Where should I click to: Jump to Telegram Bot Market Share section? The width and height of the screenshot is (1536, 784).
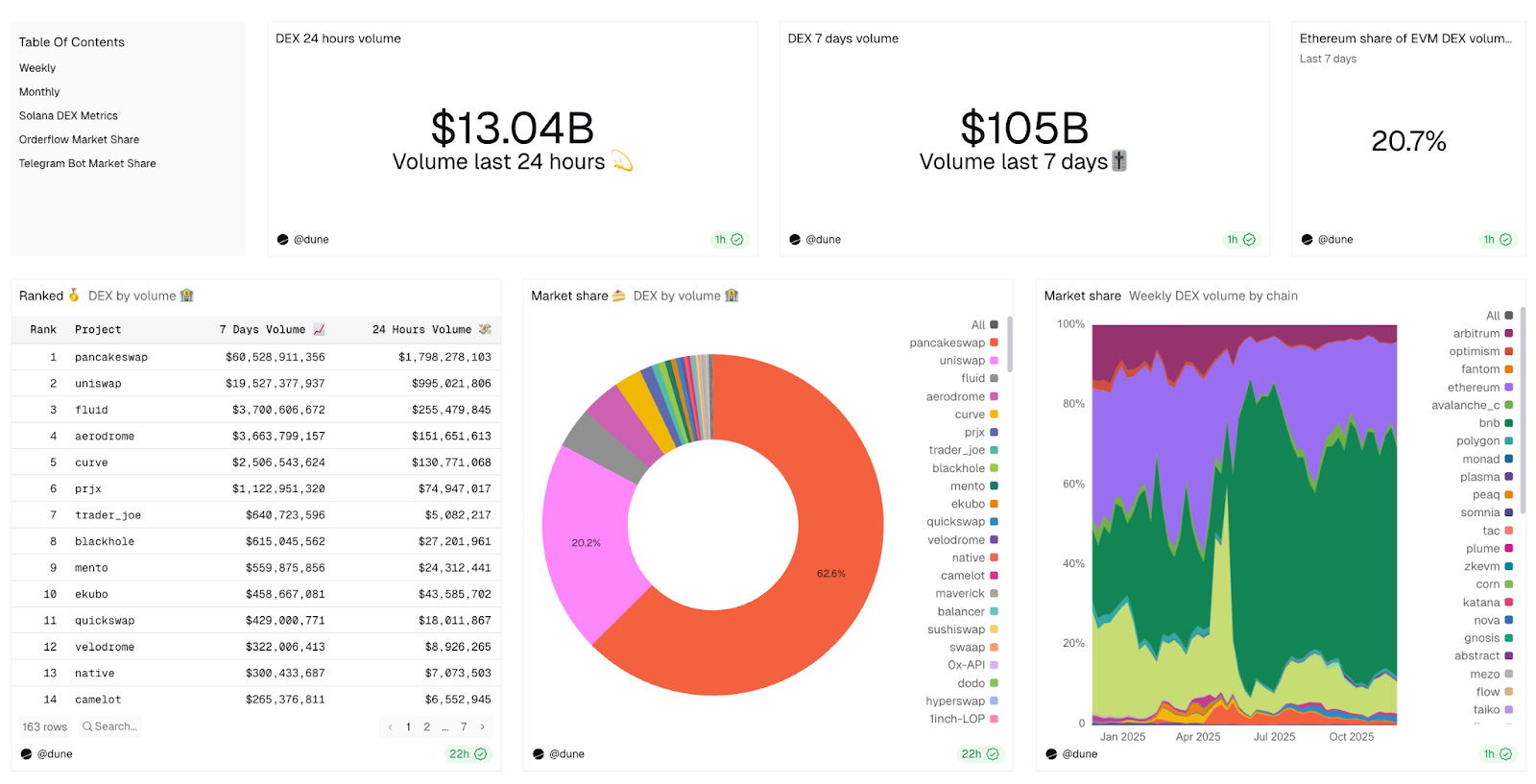point(87,164)
